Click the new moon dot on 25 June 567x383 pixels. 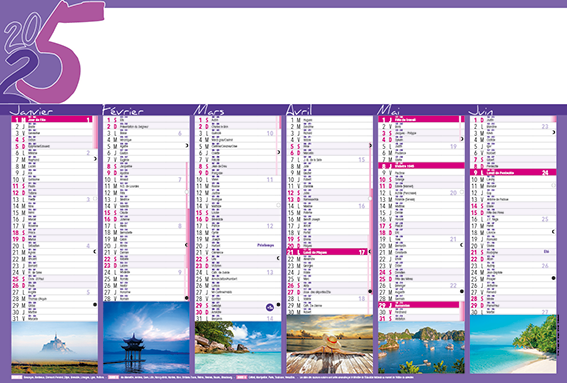pyautogui.click(x=554, y=278)
